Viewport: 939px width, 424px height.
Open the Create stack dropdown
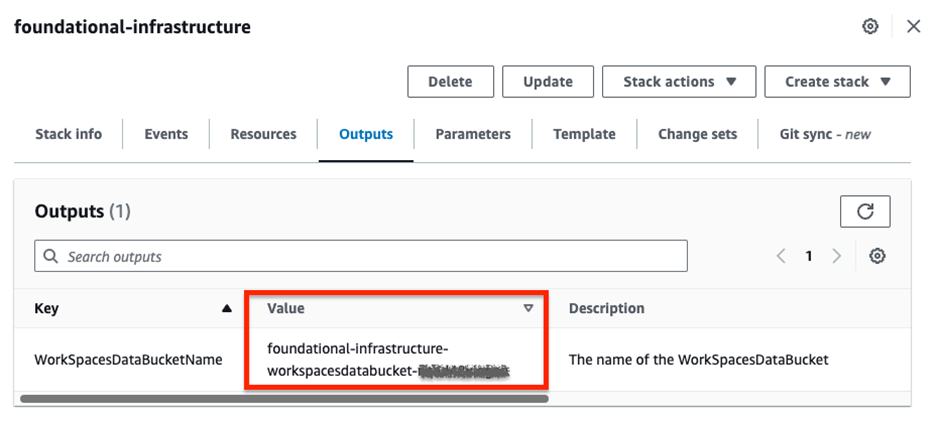click(x=837, y=82)
